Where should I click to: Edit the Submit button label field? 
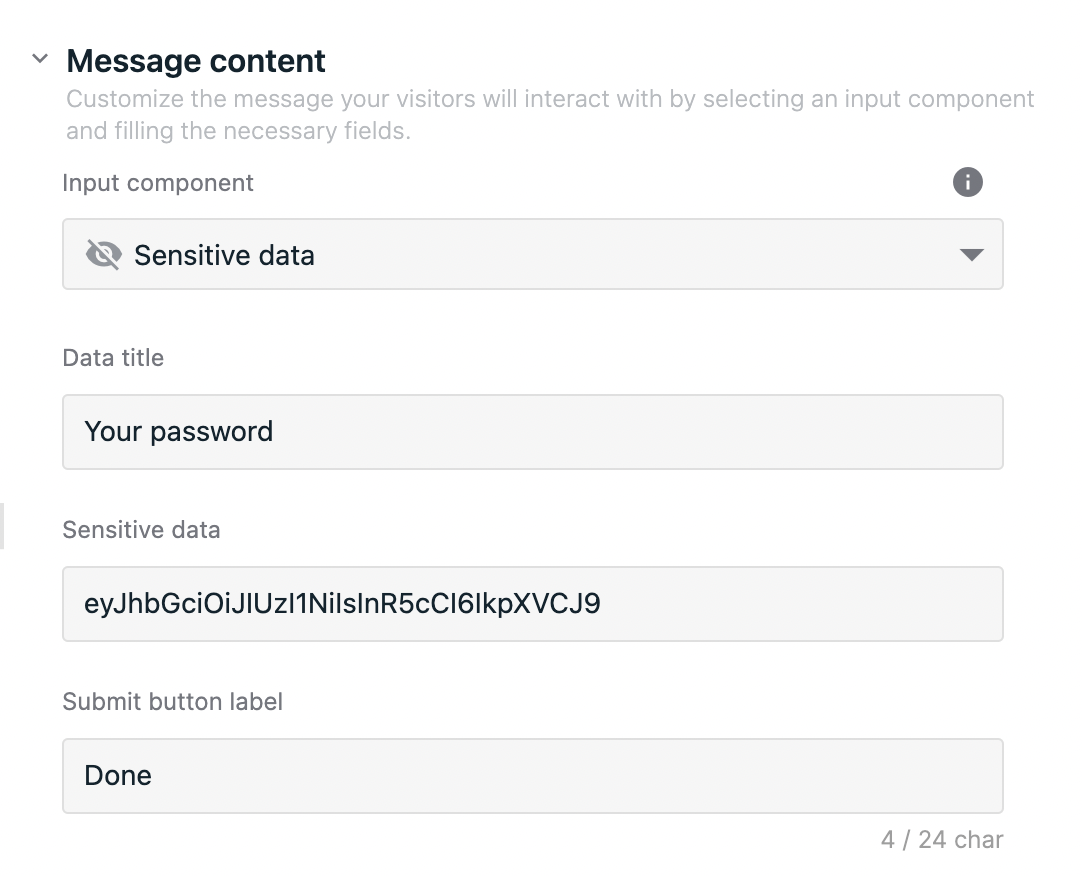[533, 776]
